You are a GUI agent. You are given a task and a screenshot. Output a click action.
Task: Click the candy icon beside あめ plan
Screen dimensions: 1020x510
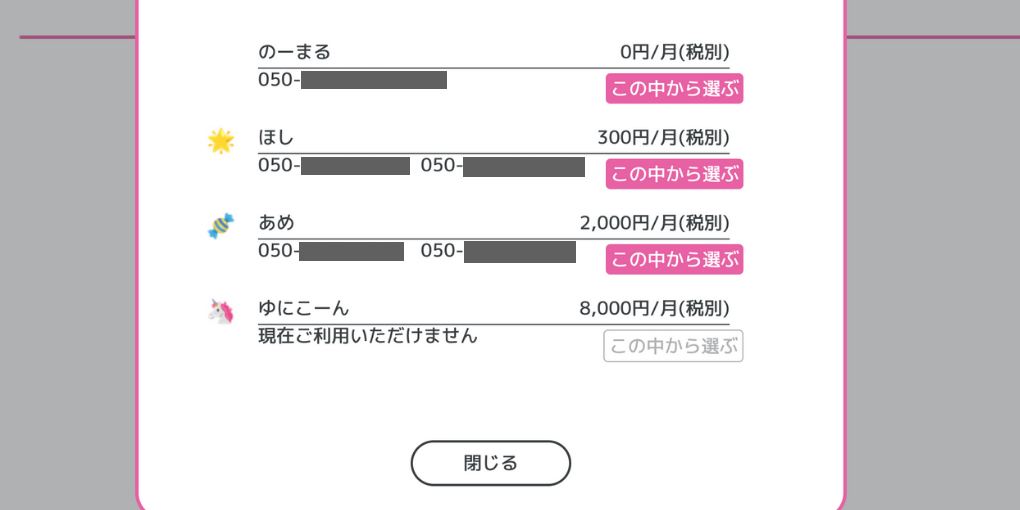tap(221, 226)
